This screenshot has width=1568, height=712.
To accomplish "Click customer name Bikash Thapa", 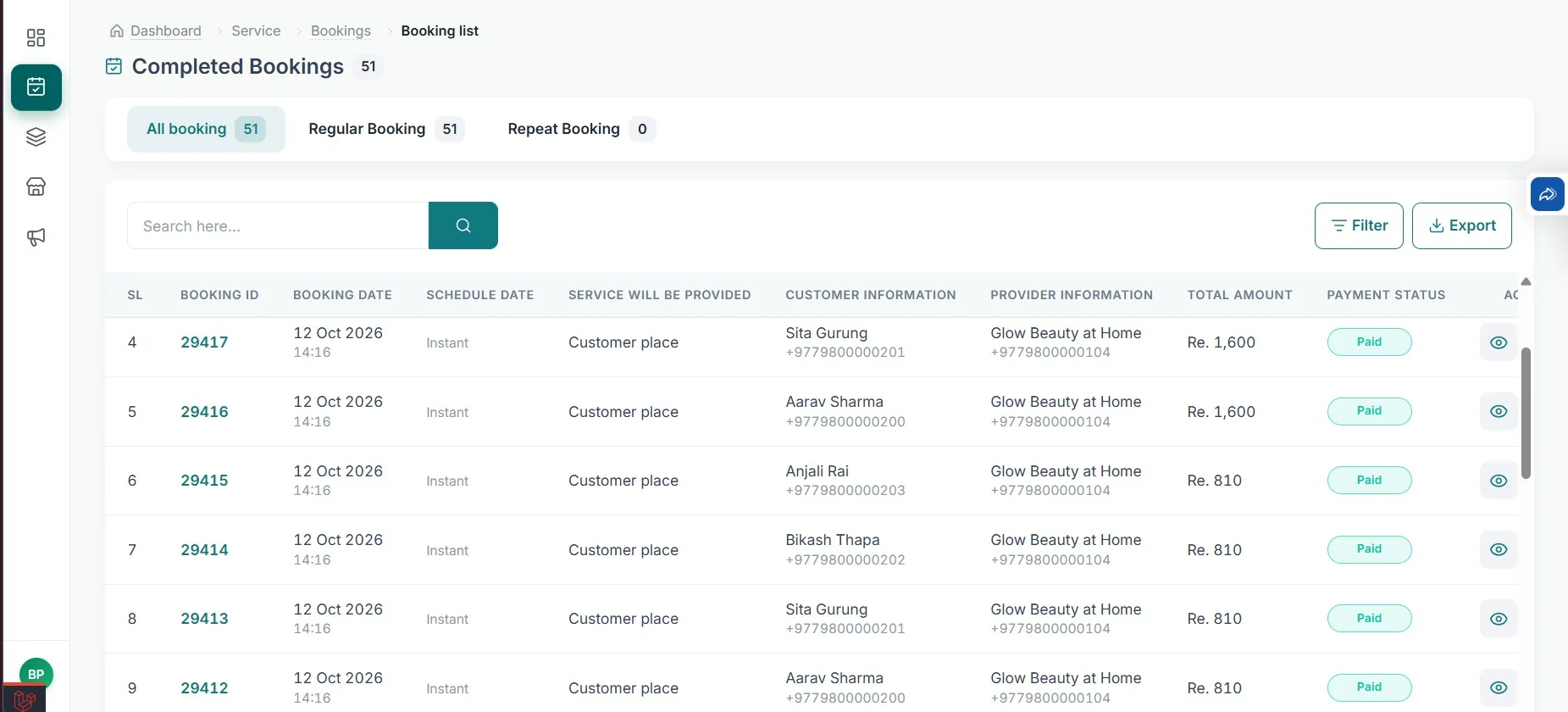I will click(833, 540).
